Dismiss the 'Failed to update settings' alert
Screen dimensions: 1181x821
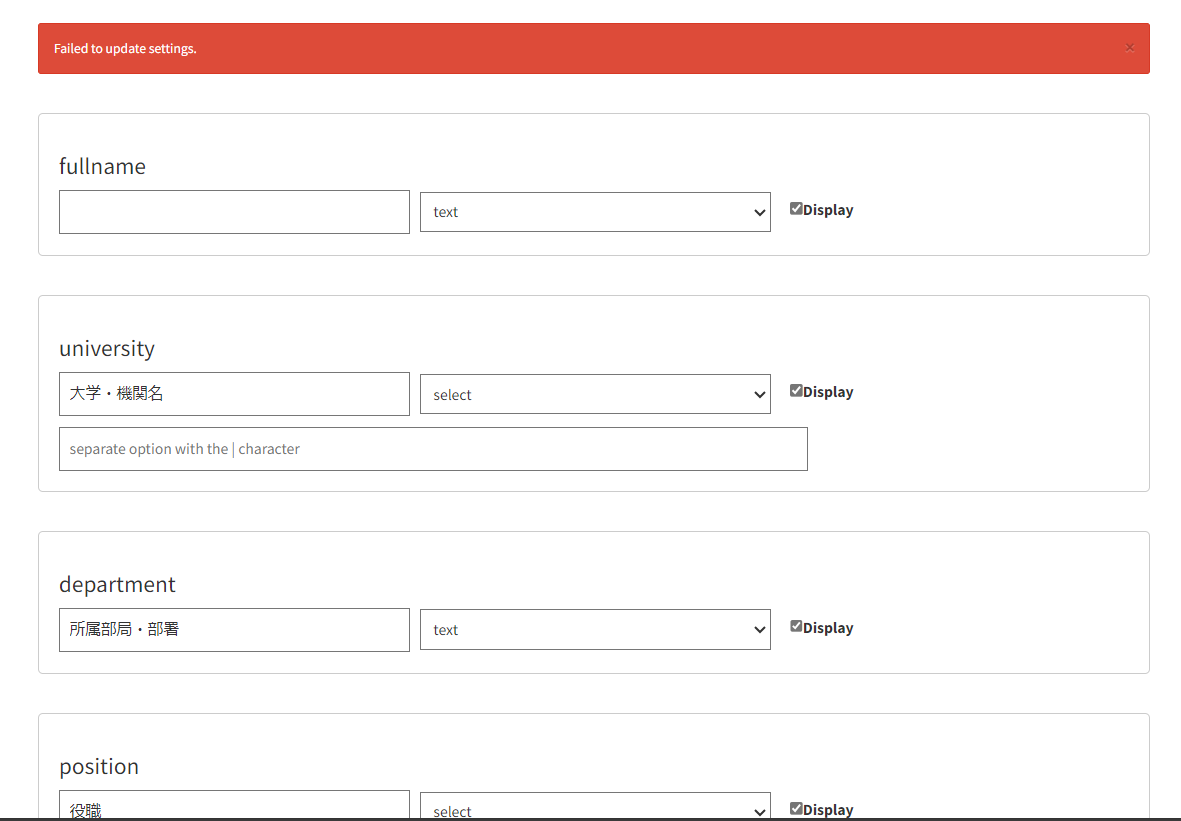1129,48
